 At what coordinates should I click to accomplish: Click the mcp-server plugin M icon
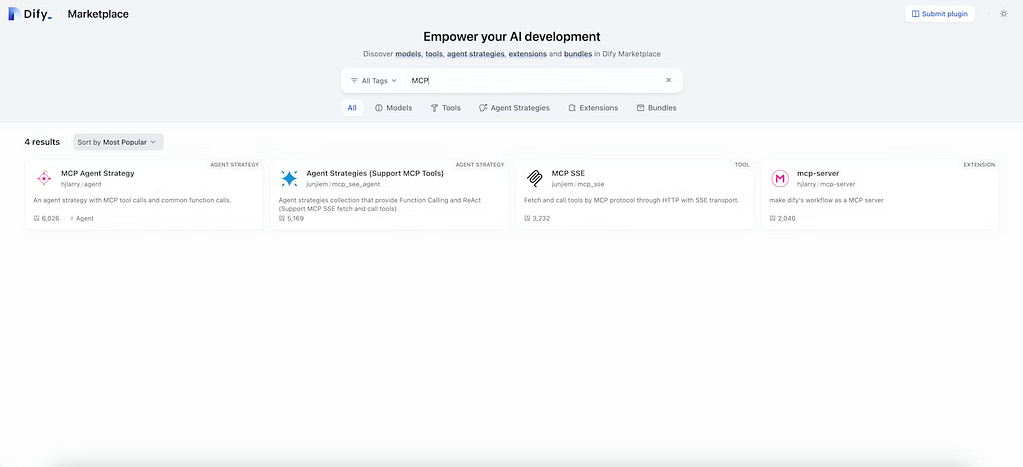tap(780, 178)
